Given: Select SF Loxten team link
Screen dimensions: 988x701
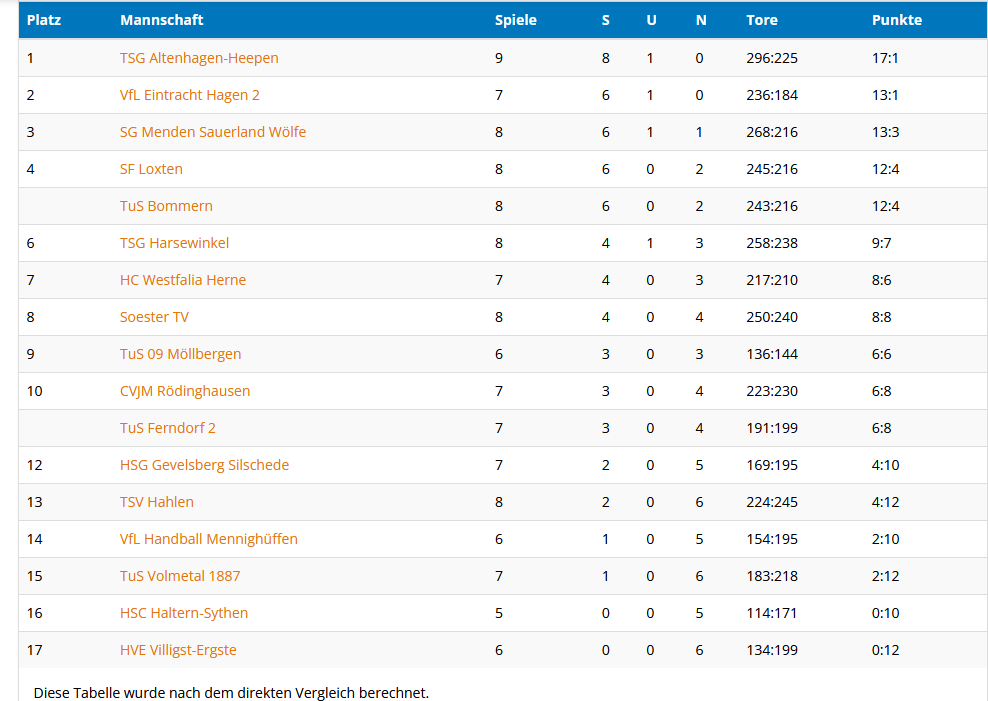Looking at the screenshot, I should point(151,169).
